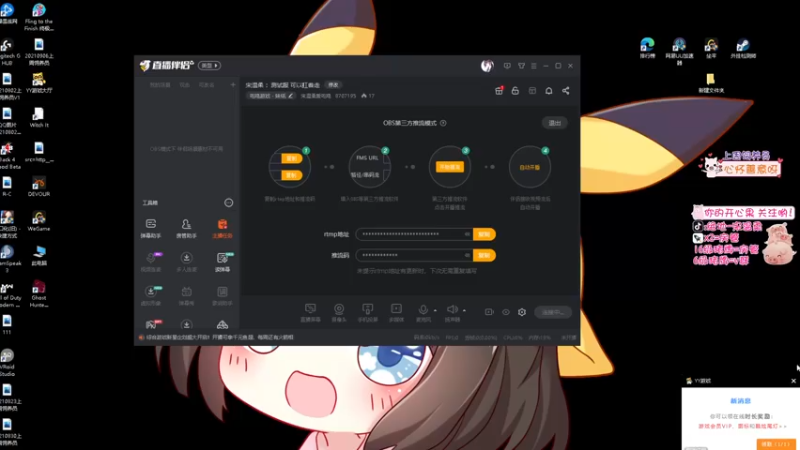
Task: Toggle the preview eye icon in bottom toolbar
Action: [506, 312]
